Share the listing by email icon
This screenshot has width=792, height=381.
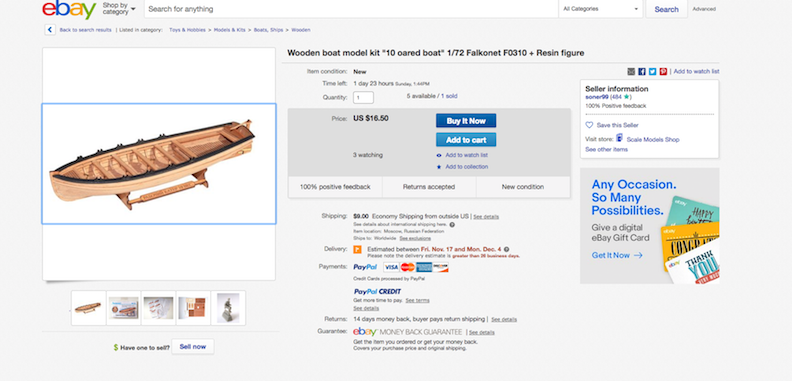point(631,72)
